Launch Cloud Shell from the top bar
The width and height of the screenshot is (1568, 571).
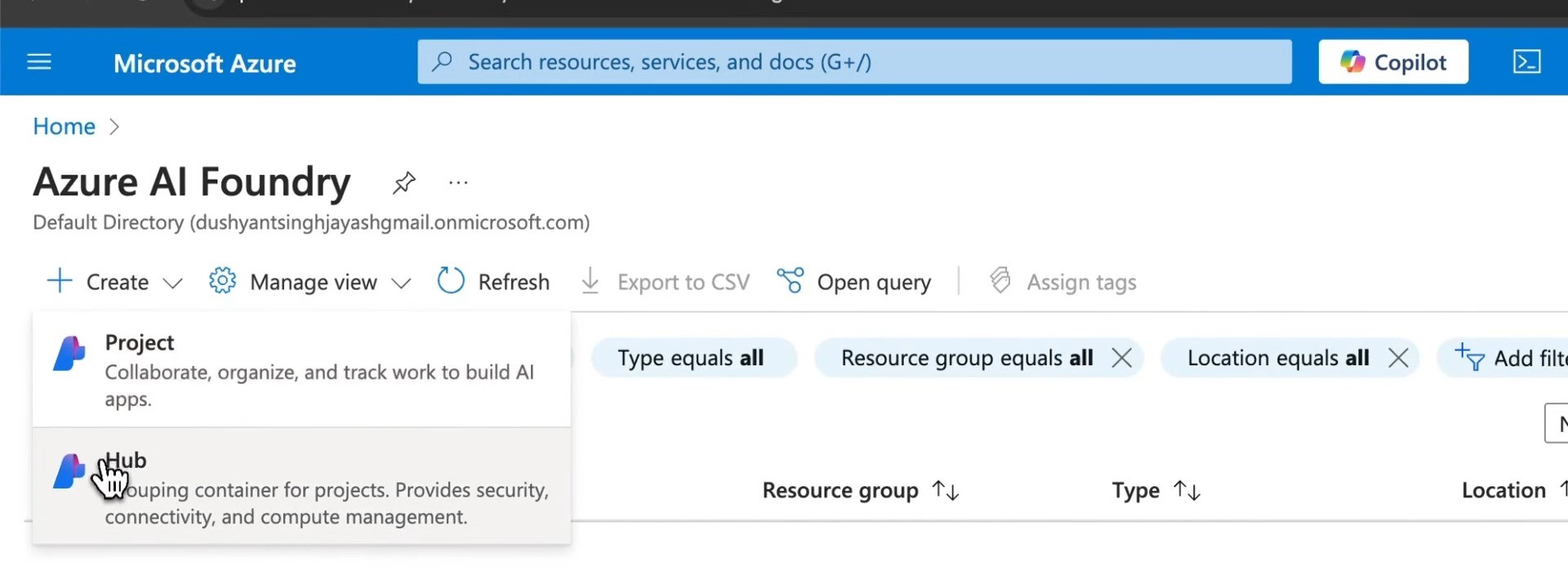[1526, 62]
